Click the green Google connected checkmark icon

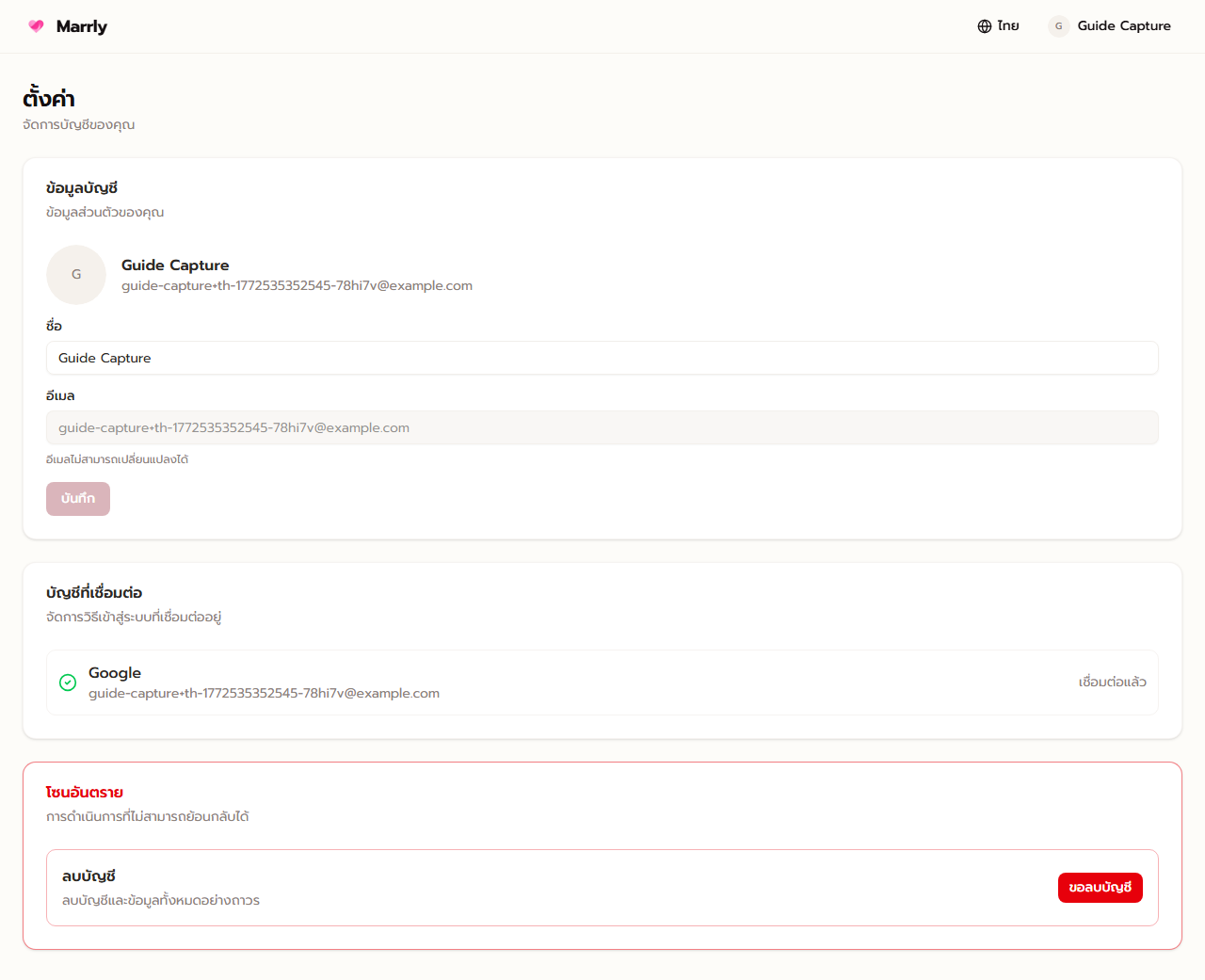pyautogui.click(x=67, y=682)
